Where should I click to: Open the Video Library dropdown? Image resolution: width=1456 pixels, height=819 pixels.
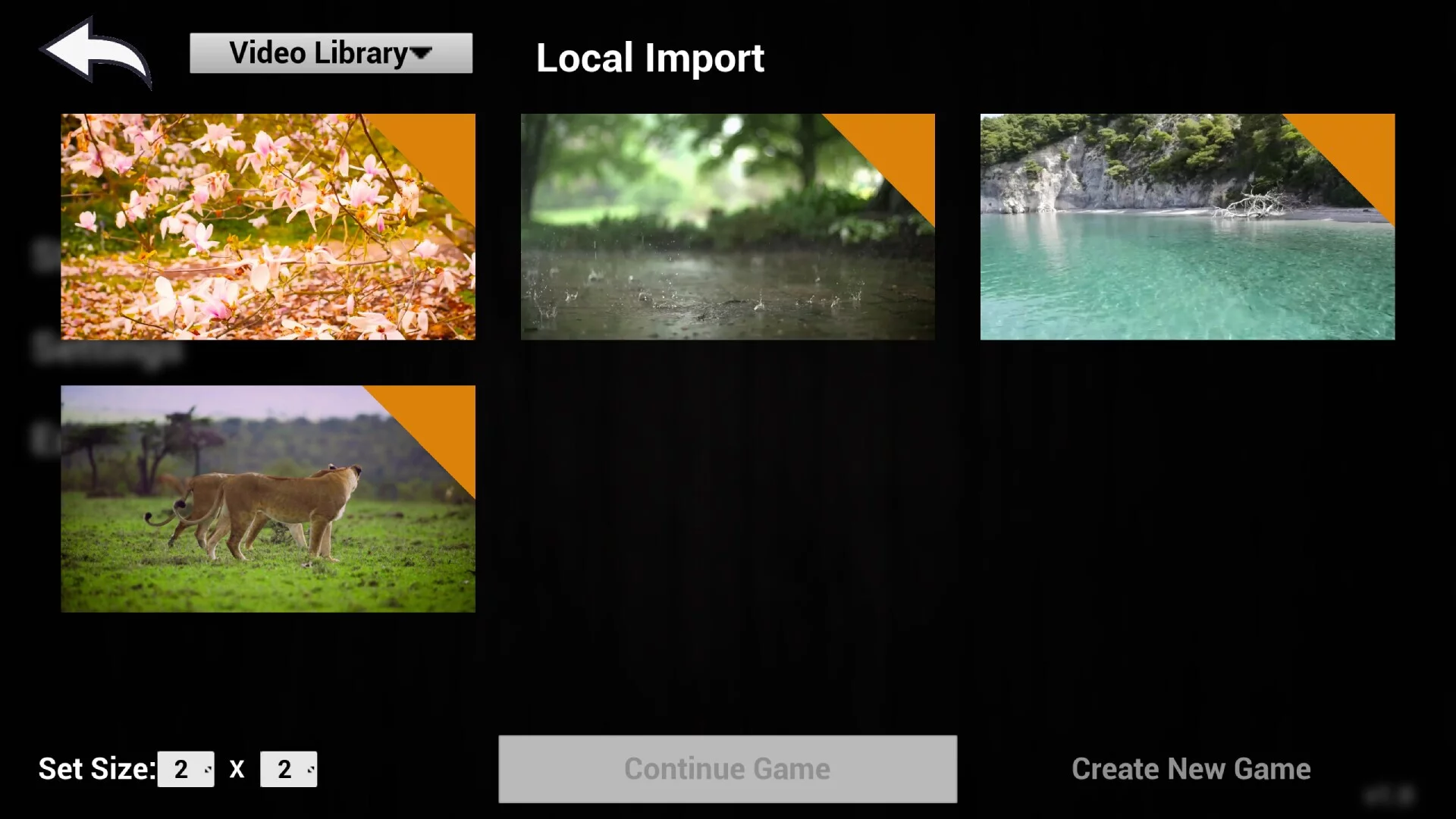(331, 53)
